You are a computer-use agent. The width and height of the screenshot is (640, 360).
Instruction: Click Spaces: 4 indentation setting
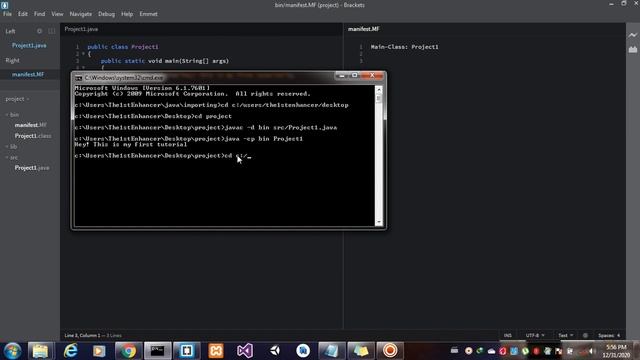[x=609, y=336]
